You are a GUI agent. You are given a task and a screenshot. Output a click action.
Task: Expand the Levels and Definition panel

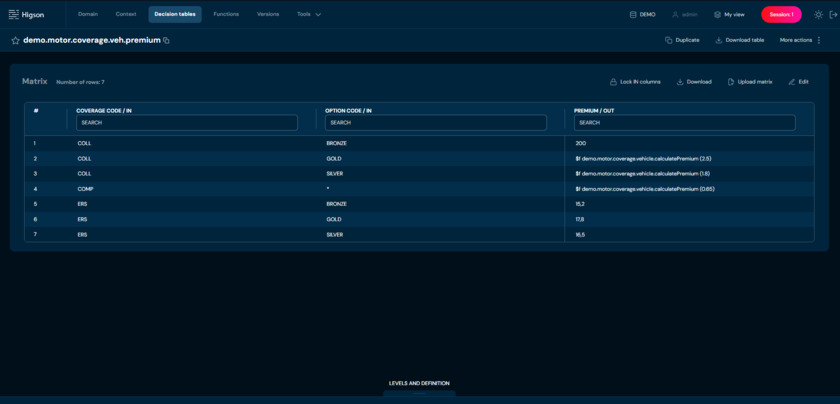pyautogui.click(x=419, y=384)
